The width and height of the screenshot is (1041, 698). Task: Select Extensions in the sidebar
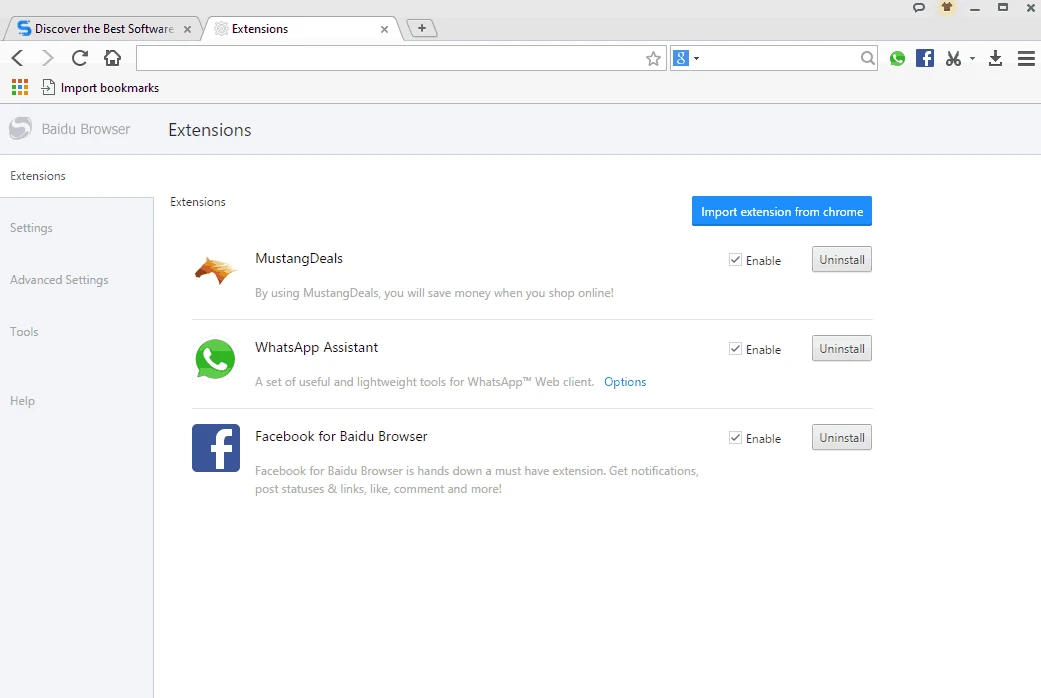[x=38, y=176]
